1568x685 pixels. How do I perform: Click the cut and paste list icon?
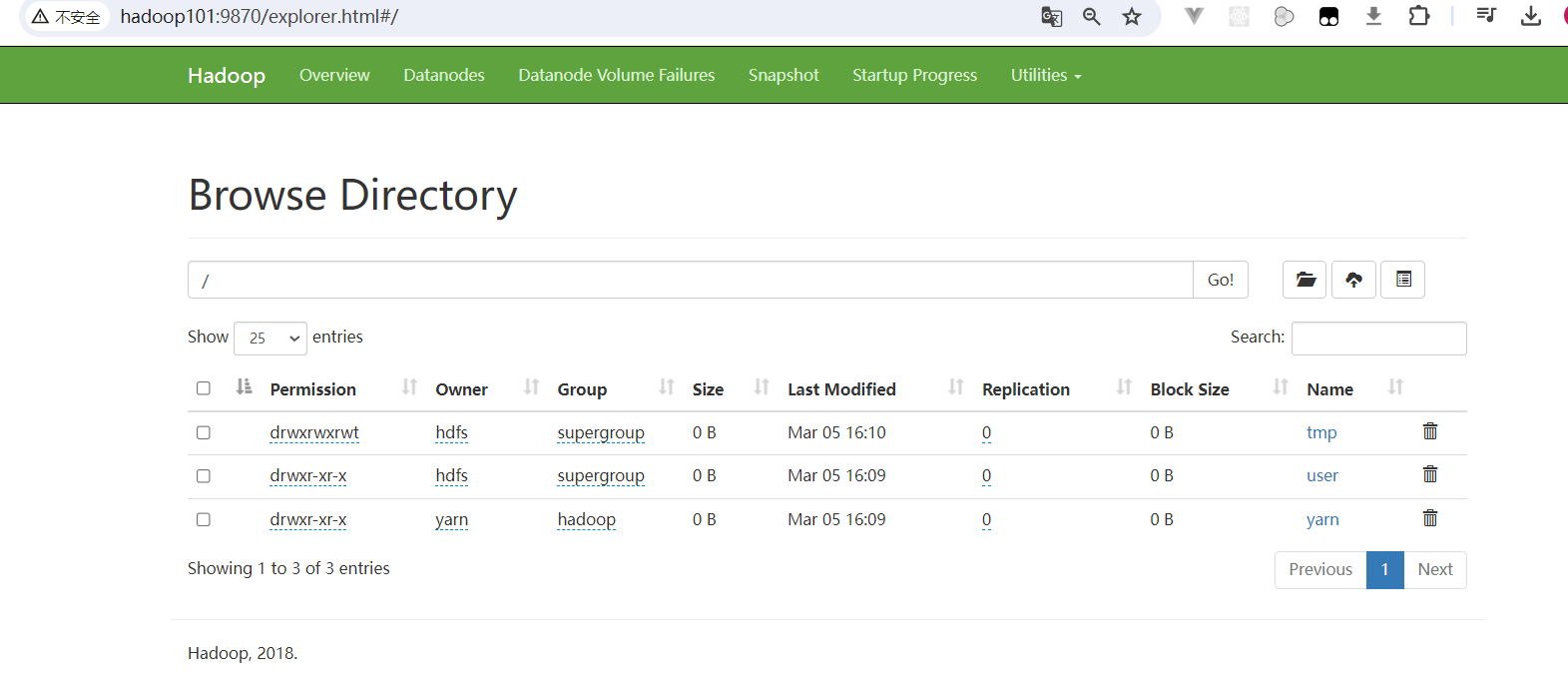1402,280
